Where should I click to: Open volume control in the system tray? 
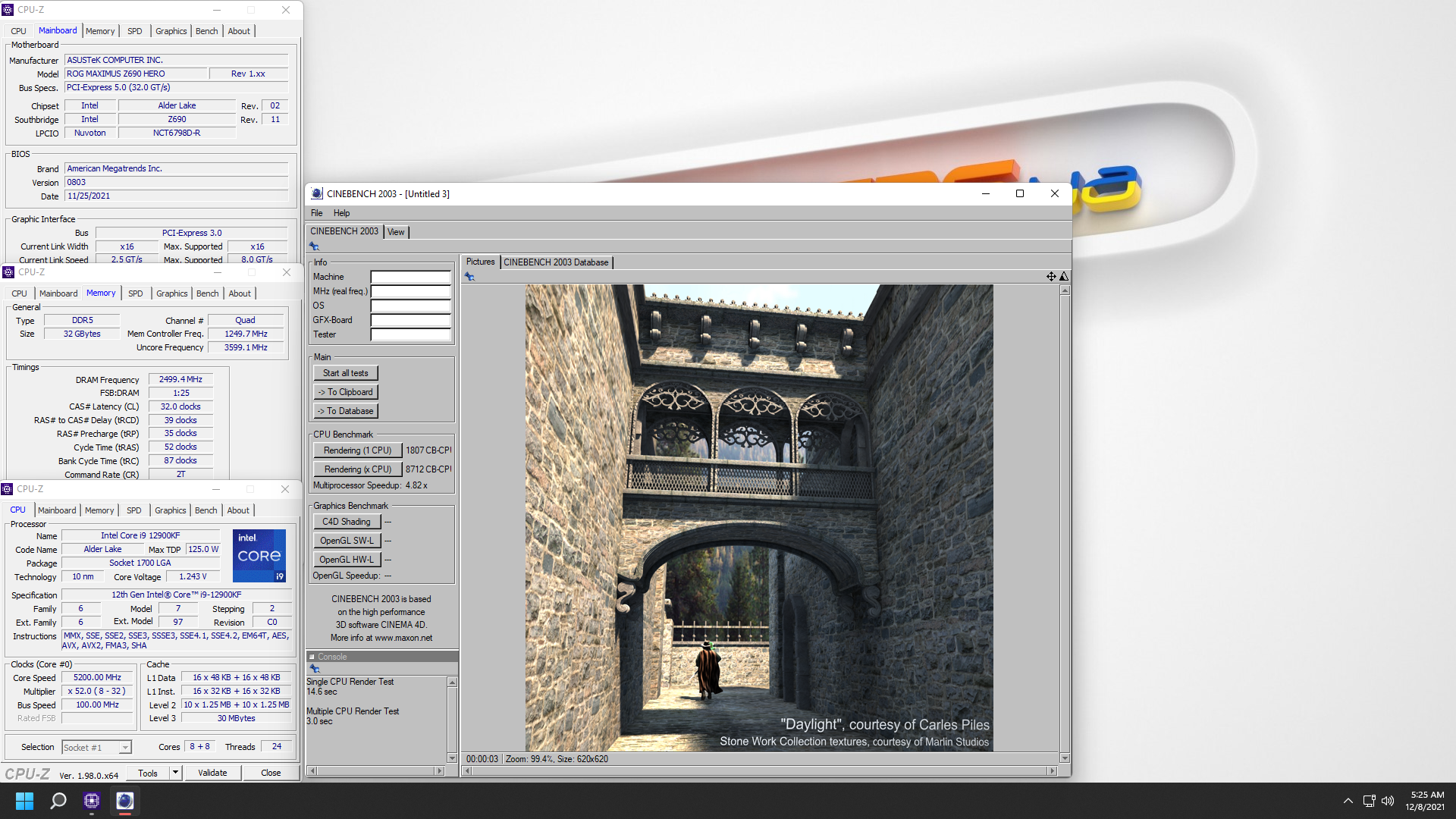[1388, 801]
